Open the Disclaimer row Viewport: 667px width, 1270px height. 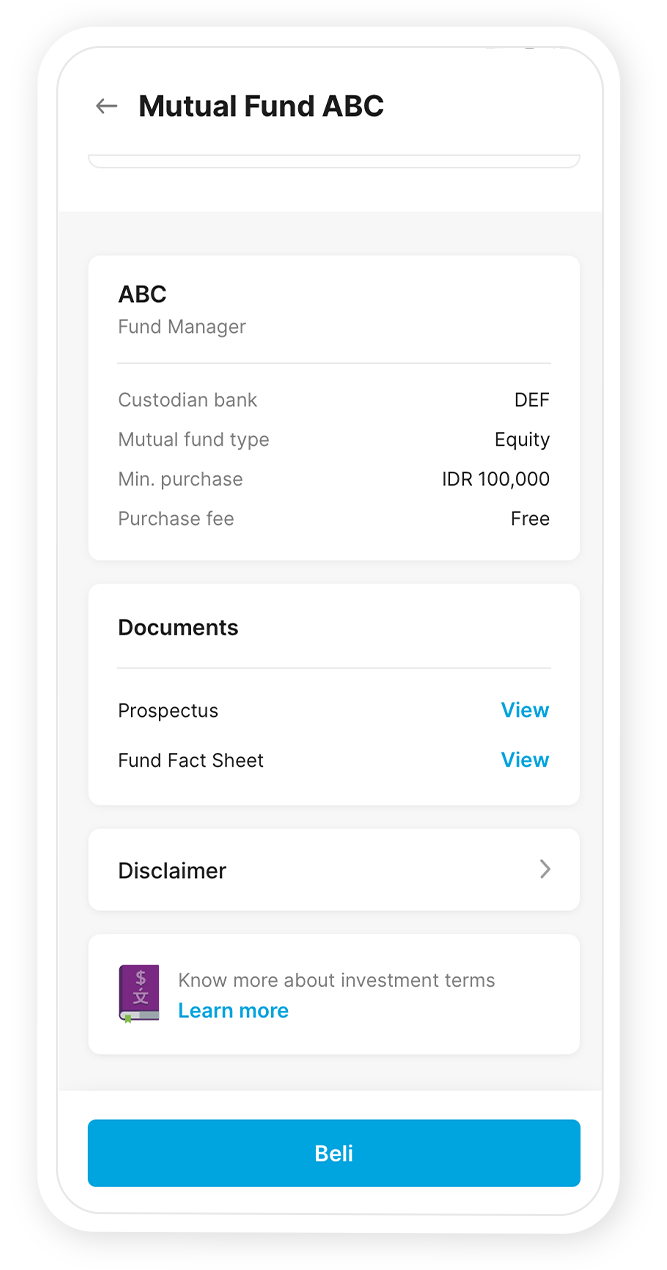333,870
